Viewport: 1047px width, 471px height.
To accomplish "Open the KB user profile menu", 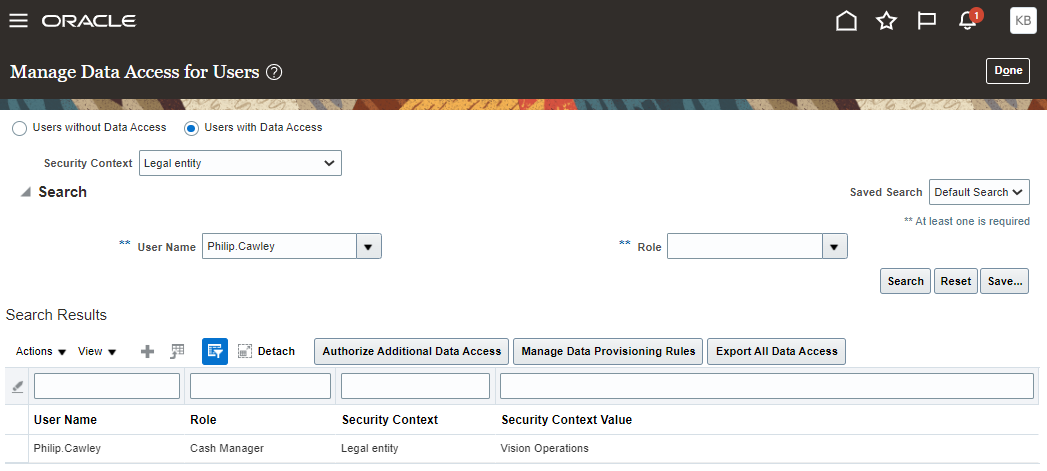I will (1023, 21).
